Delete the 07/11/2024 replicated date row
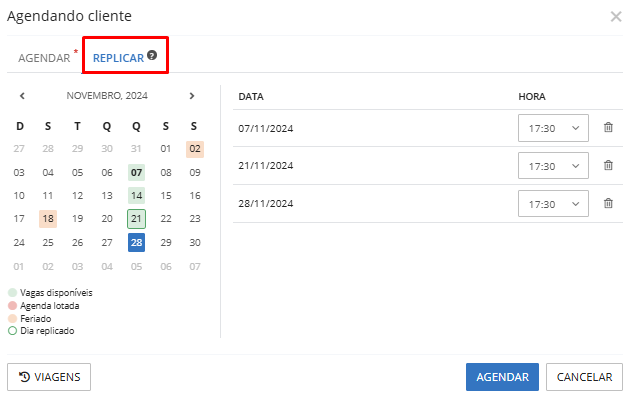The height and width of the screenshot is (396, 631). pos(608,127)
